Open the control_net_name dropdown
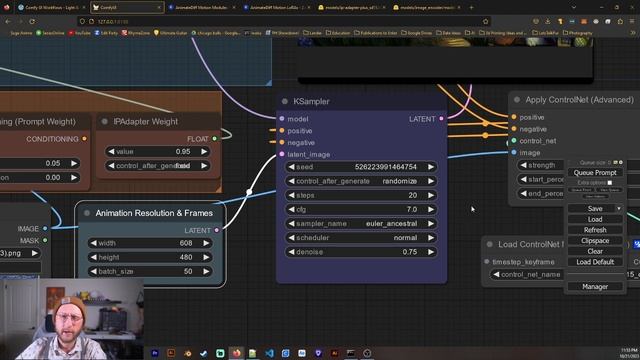 (x=527, y=274)
